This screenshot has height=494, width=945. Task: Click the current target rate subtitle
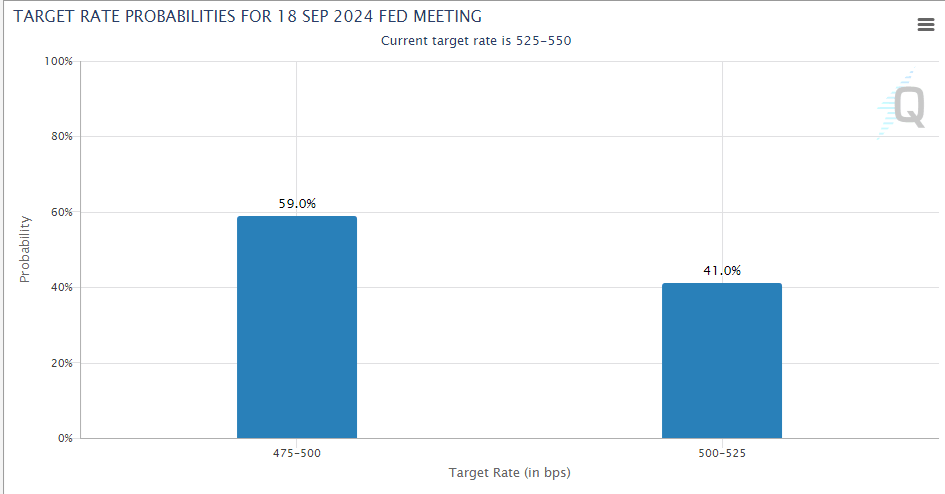pyautogui.click(x=476, y=40)
